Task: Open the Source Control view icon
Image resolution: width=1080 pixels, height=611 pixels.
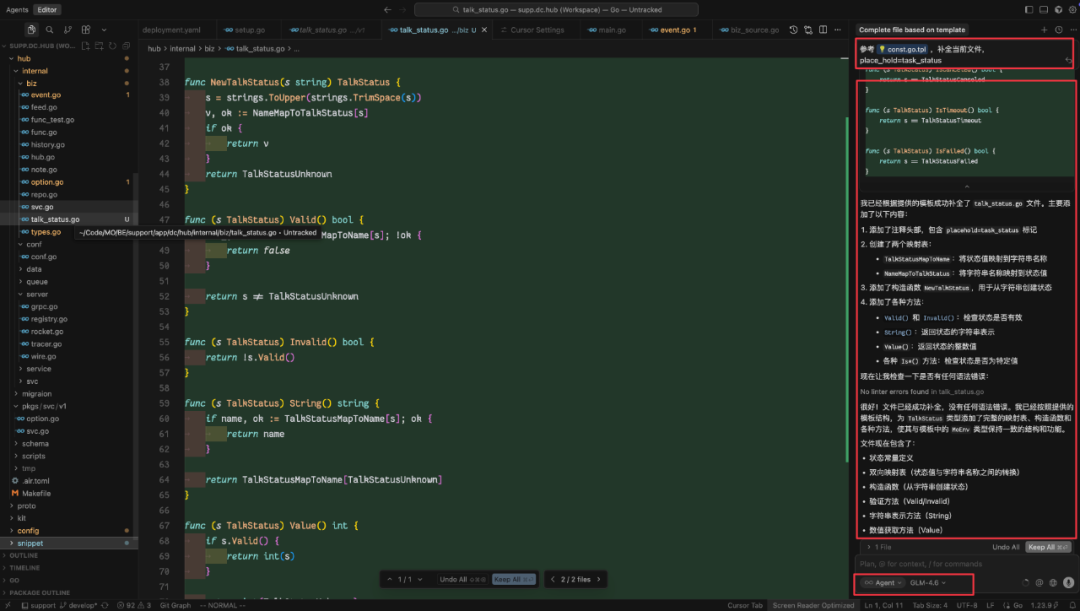Action: point(68,30)
